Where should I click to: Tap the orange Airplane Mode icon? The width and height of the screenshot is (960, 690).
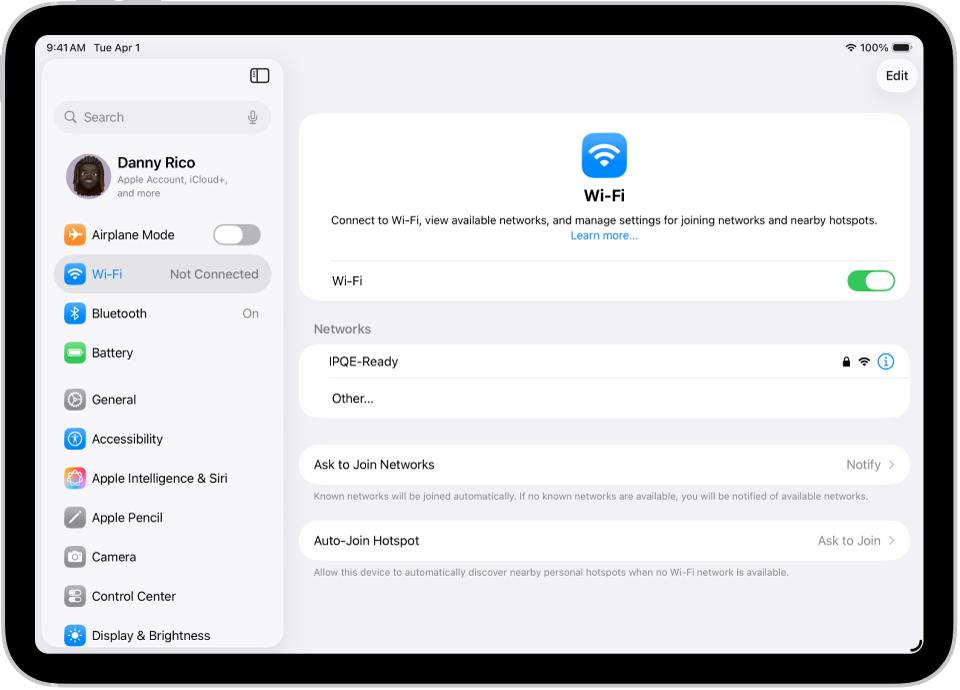[75, 234]
